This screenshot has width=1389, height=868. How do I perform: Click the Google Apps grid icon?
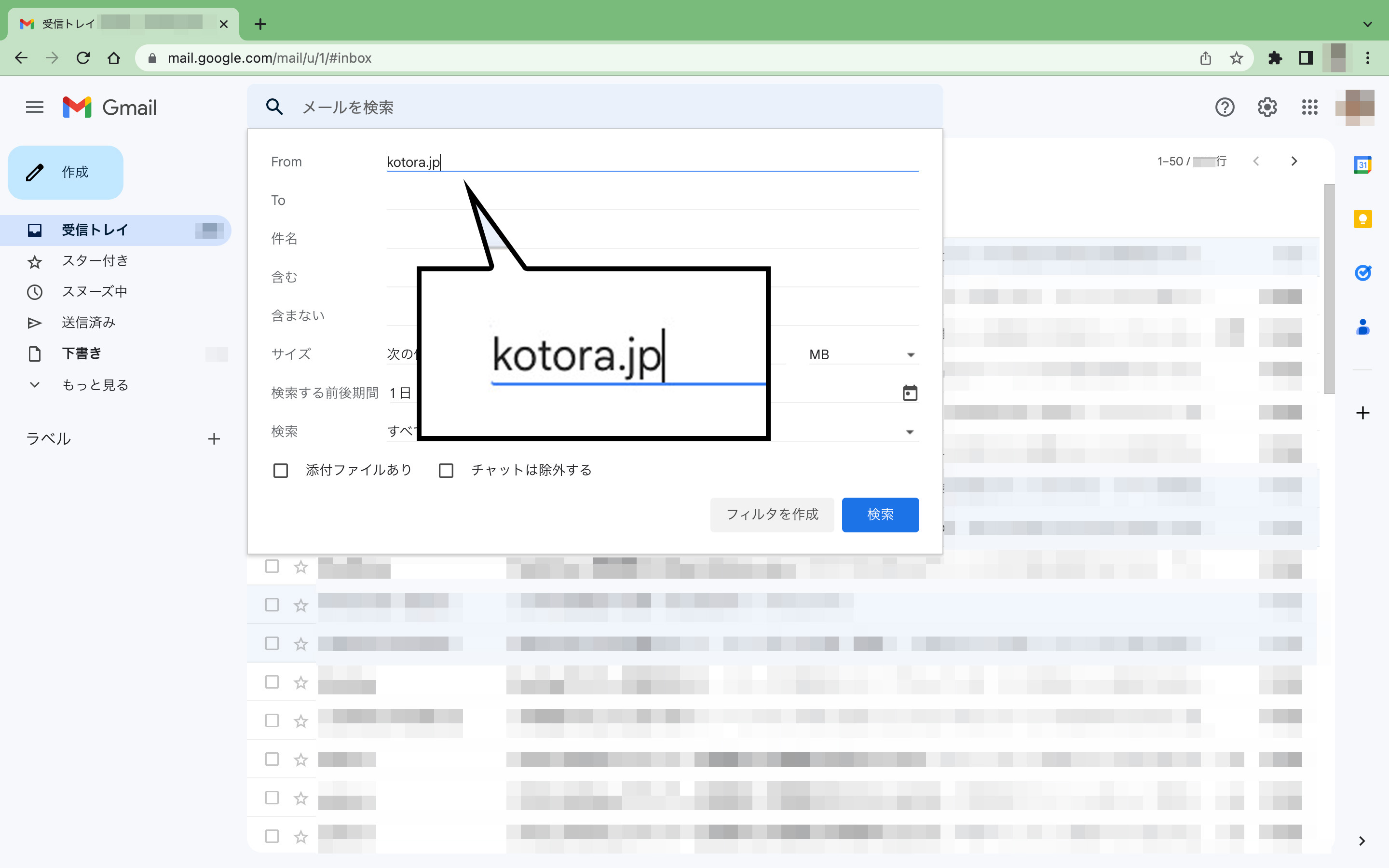coord(1309,107)
